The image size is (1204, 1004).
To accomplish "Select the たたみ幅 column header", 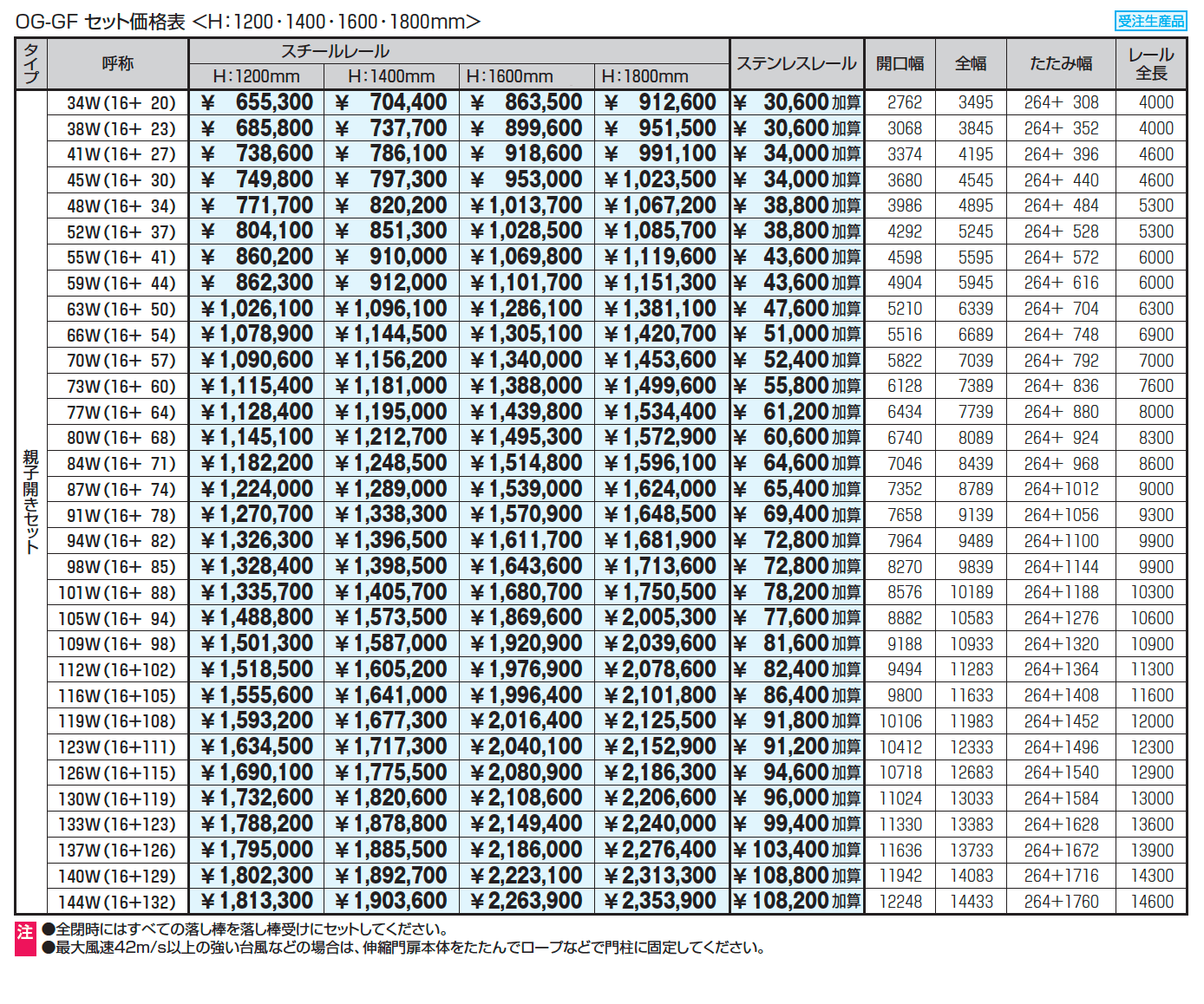I will point(1060,63).
